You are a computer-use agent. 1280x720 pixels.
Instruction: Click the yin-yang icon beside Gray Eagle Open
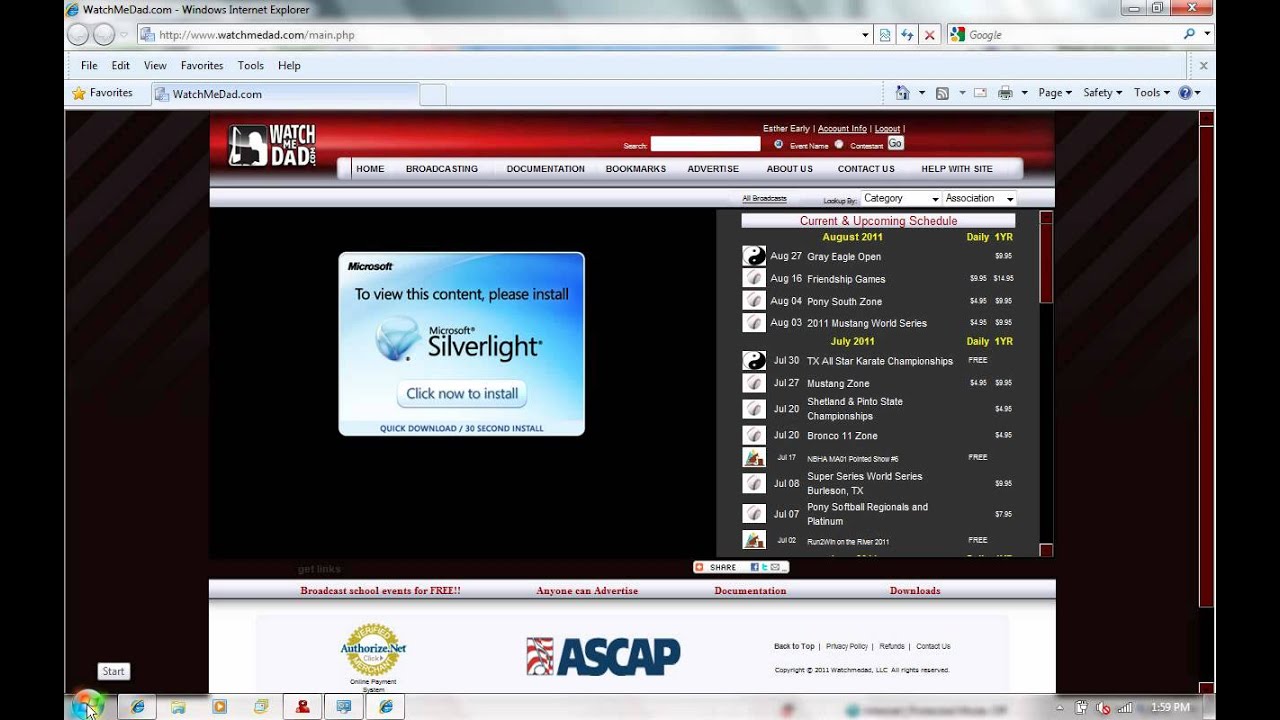(x=754, y=256)
